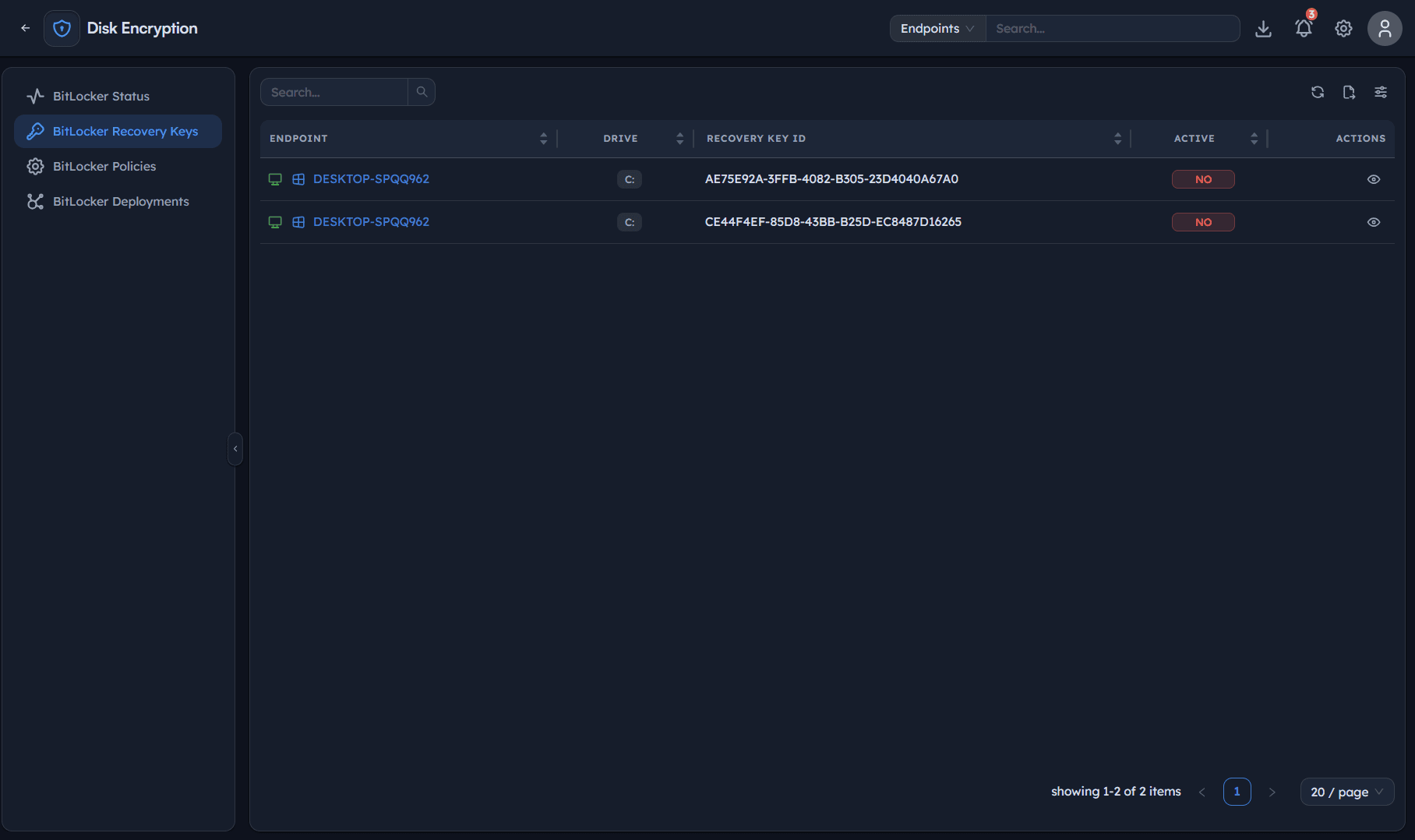Sort by Endpoint column

tap(543, 139)
